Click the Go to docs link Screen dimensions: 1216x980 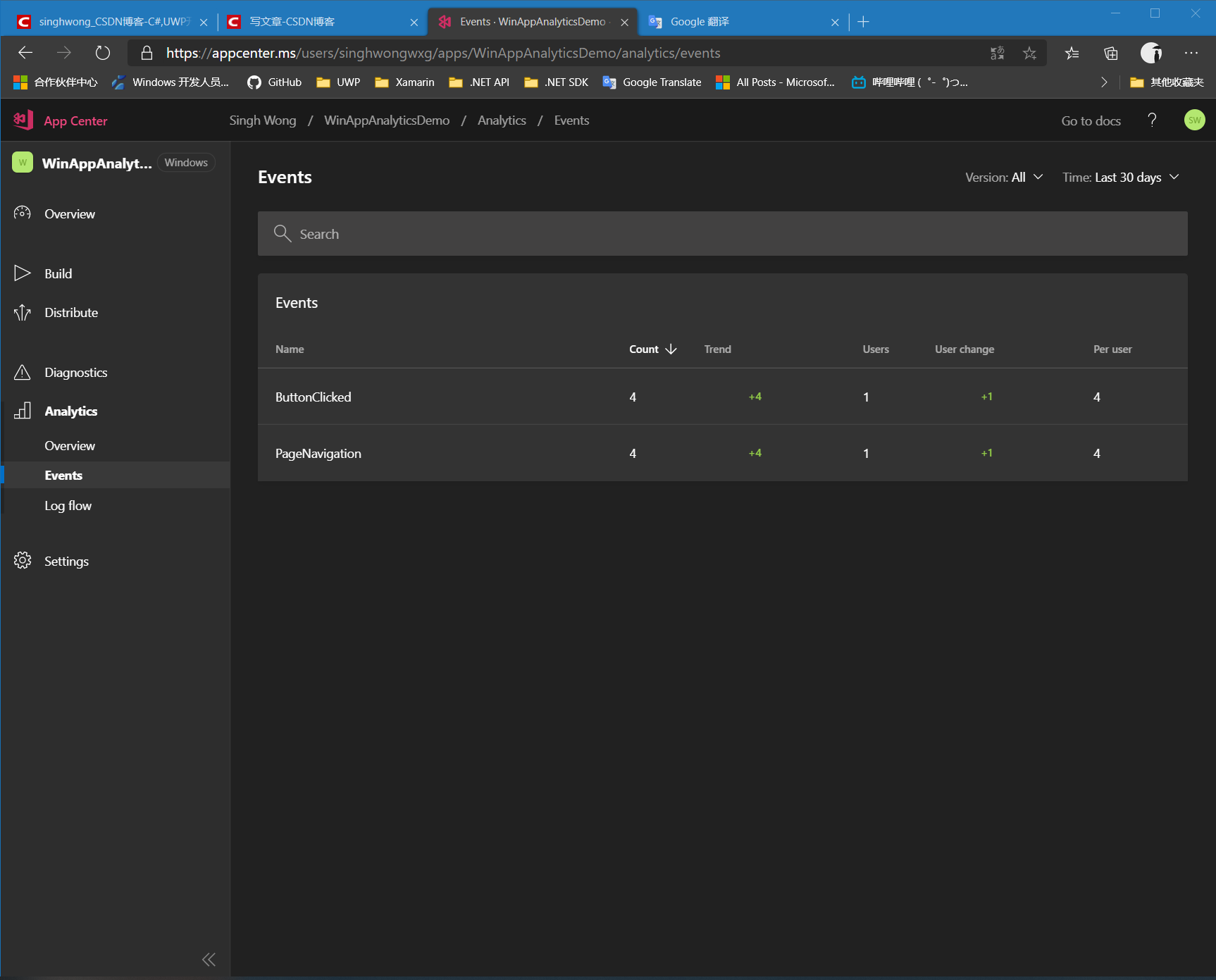[1090, 120]
